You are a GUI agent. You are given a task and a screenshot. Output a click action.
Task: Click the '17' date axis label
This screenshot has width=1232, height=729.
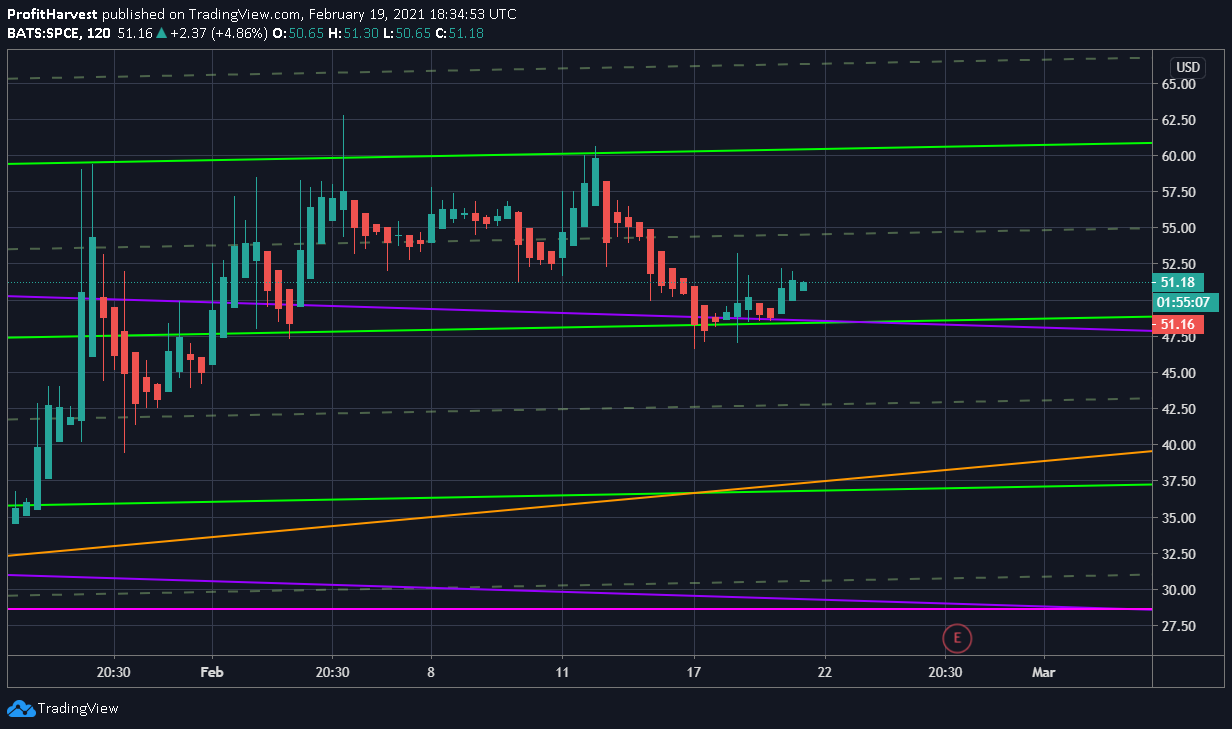(695, 673)
